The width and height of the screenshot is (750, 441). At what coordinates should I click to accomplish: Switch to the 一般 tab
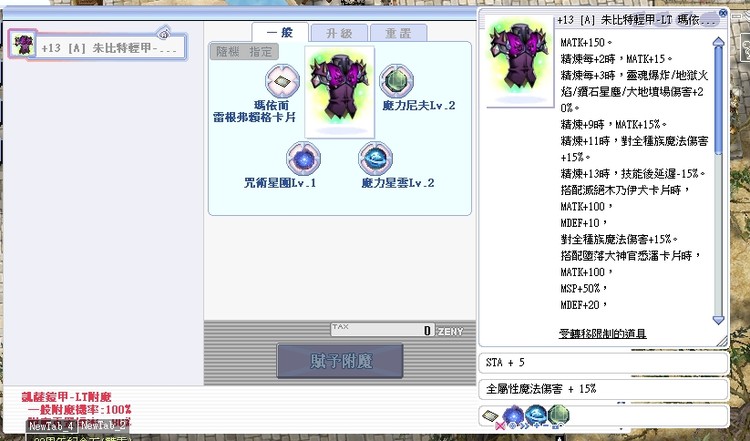(x=279, y=31)
